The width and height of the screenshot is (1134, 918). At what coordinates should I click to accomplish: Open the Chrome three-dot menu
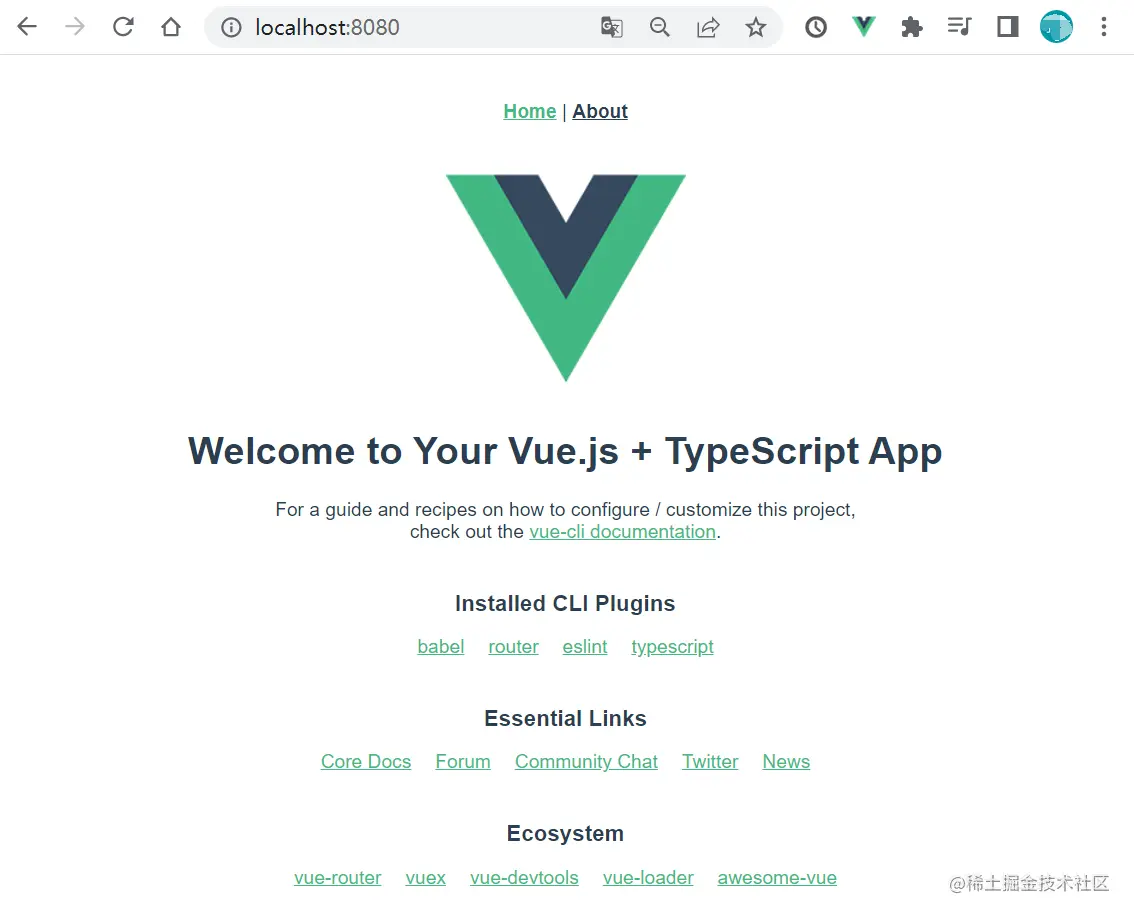[x=1104, y=27]
